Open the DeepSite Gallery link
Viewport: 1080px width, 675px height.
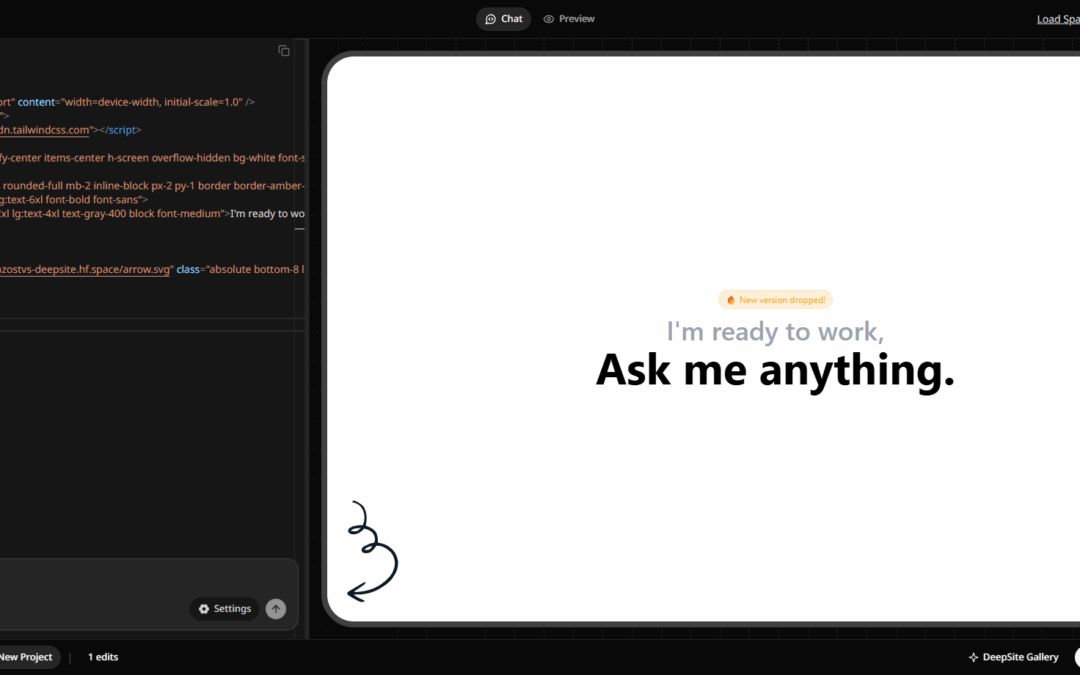[x=1013, y=657]
